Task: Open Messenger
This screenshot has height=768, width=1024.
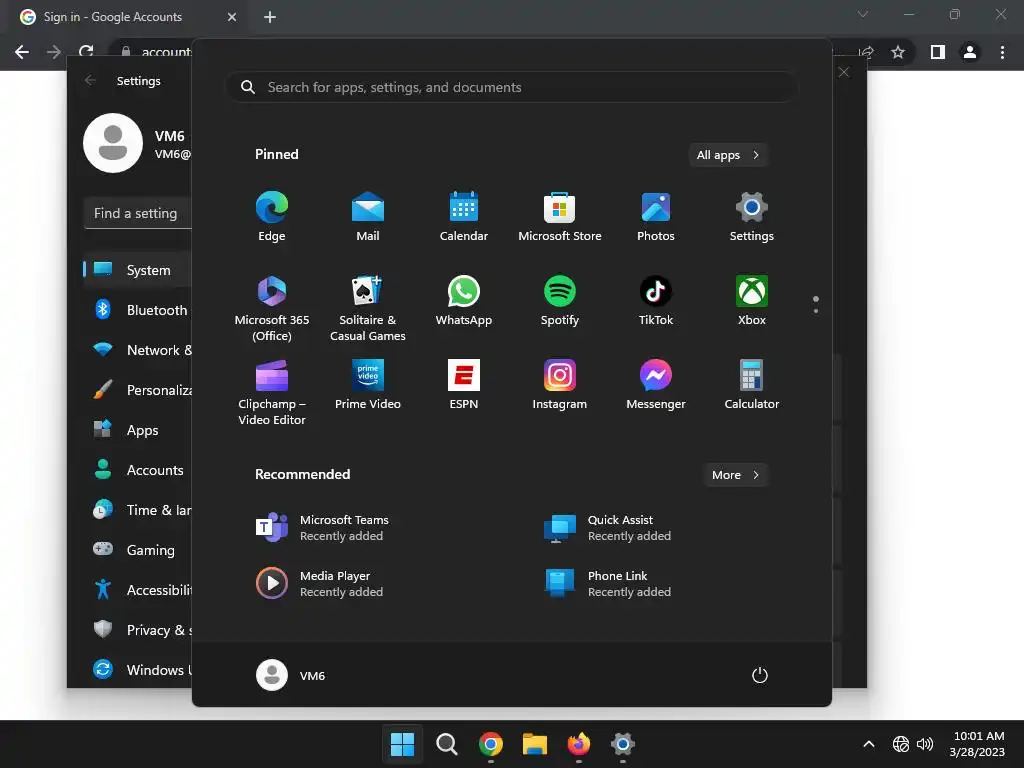Action: 656,385
